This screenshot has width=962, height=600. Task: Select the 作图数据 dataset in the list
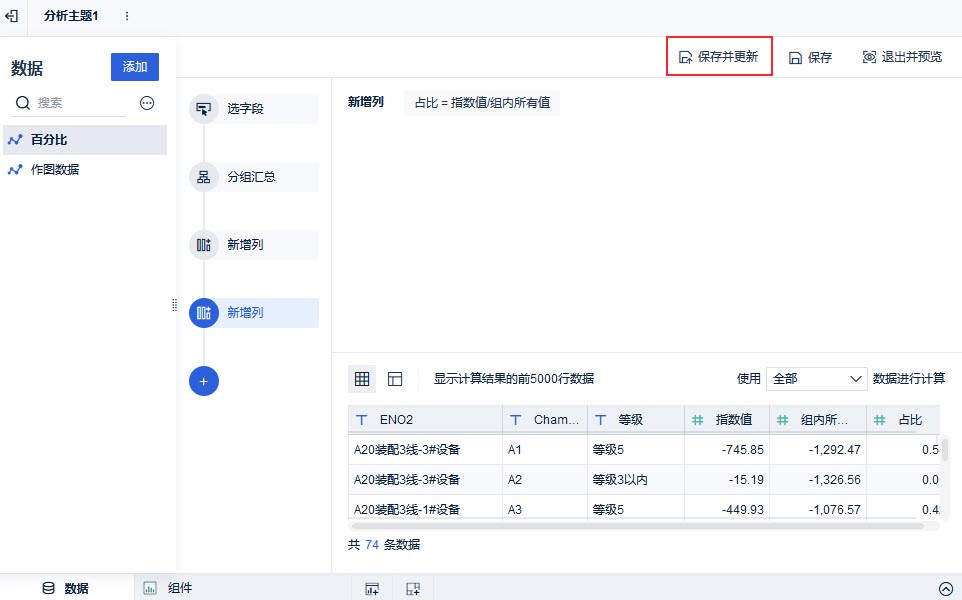pyautogui.click(x=55, y=170)
